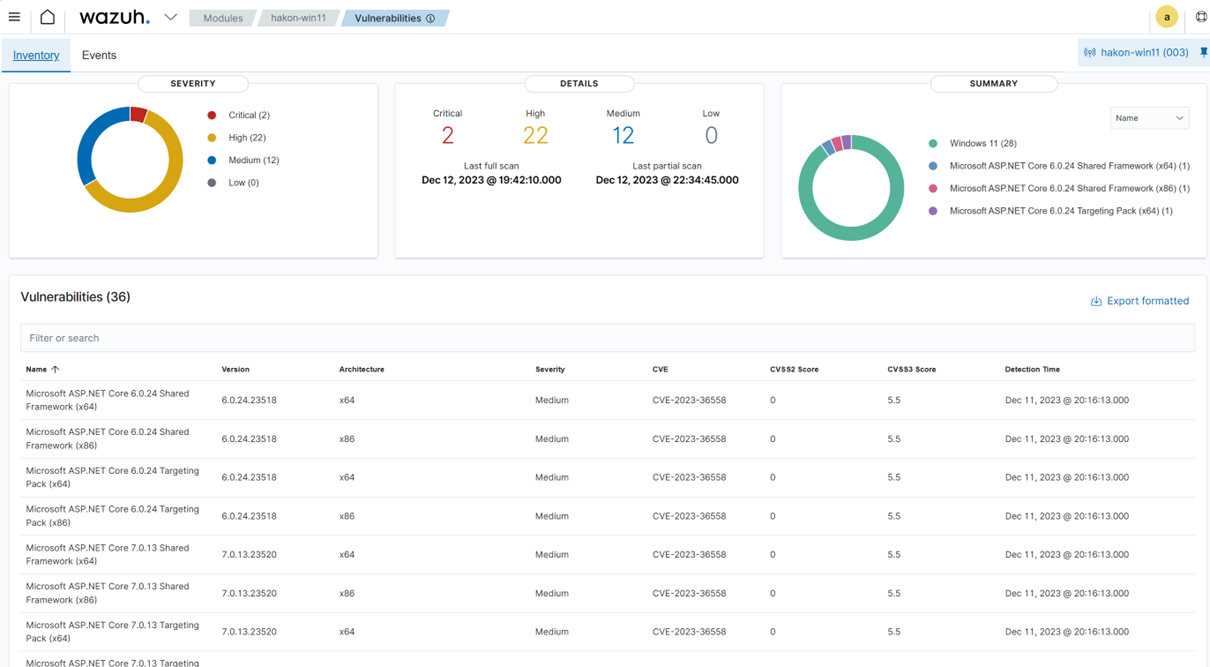Focus the Filter or search field

point(607,338)
